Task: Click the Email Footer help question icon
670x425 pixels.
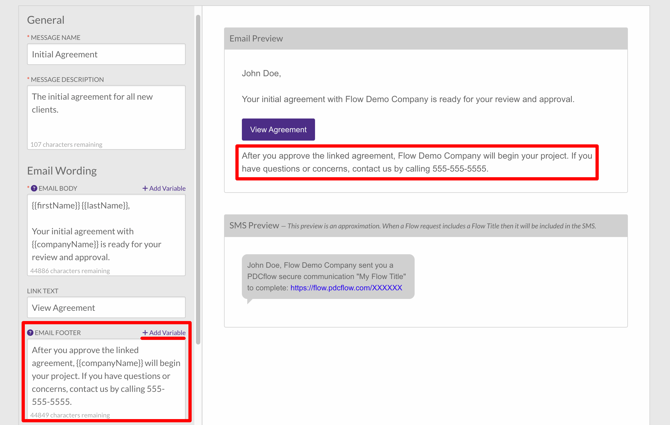Action: 30,333
